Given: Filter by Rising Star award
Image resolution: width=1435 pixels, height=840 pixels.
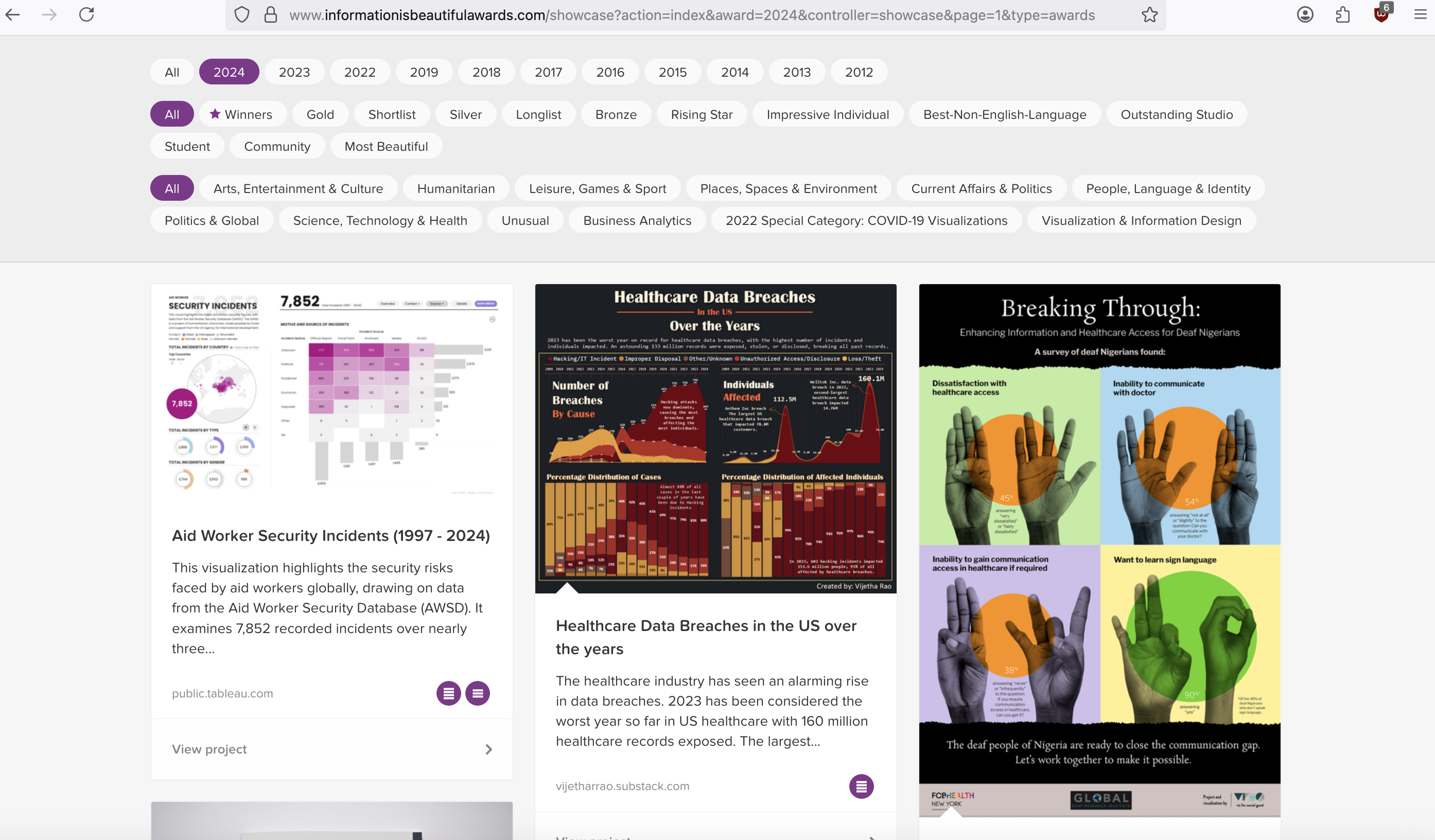Looking at the screenshot, I should (x=702, y=114).
